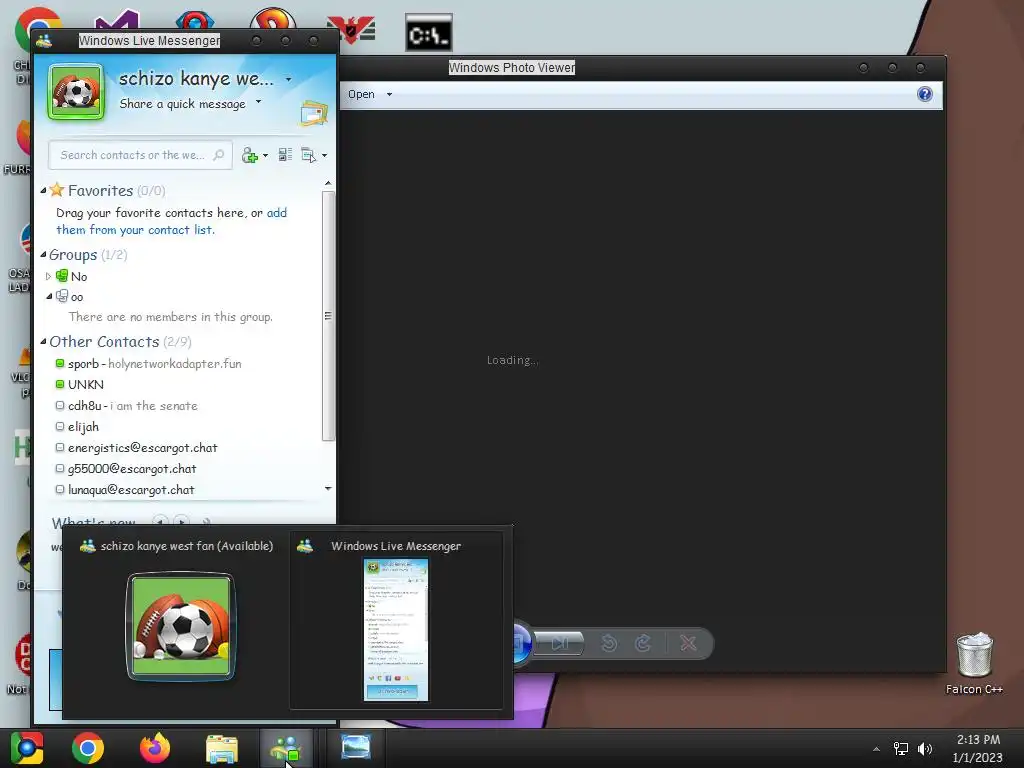Click the taskbar clock showing 2:13 PM

pos(978,748)
